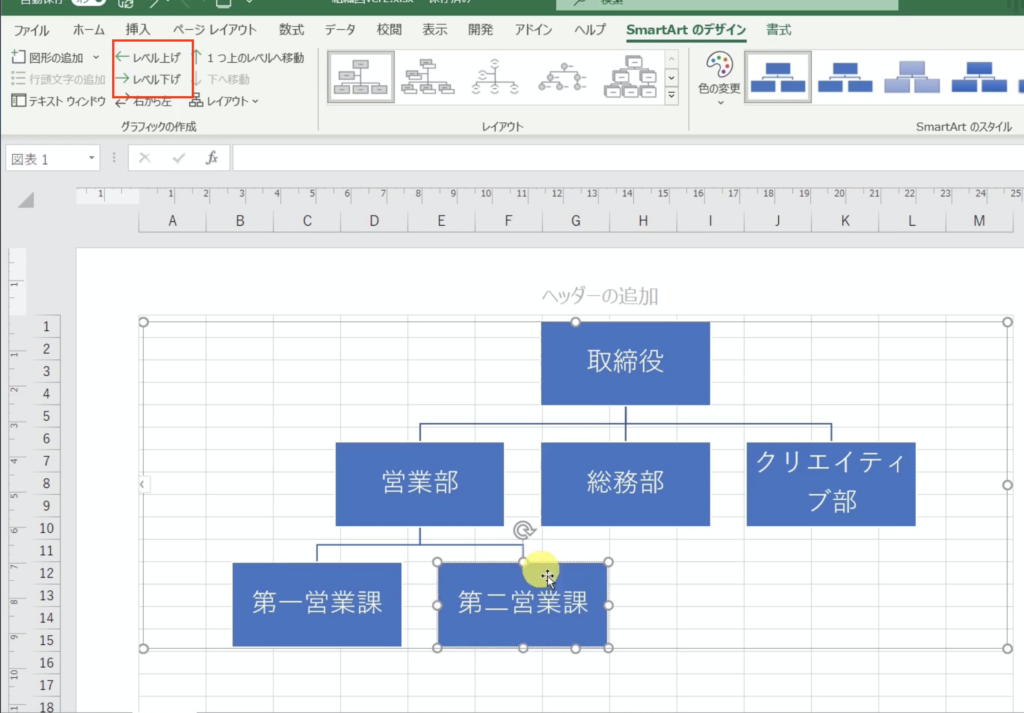Move to the next row in layouts gallery
Screen dimensions: 1024x713
[x=671, y=77]
